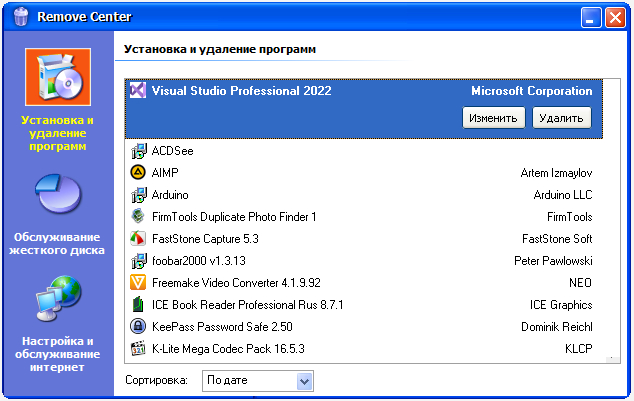Click the Peter Pawlowski publisher text
This screenshot has height=401, width=634.
click(553, 261)
